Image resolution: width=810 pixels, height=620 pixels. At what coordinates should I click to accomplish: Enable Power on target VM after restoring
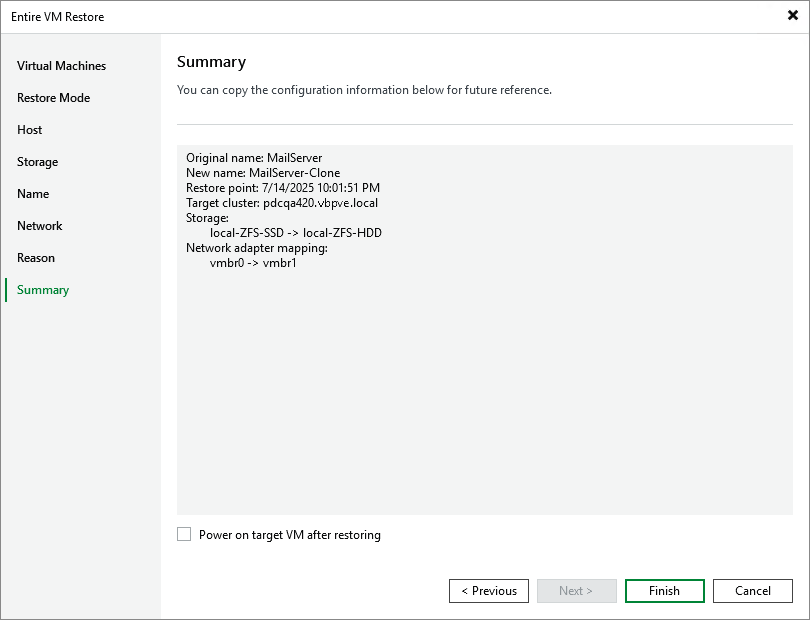point(184,534)
